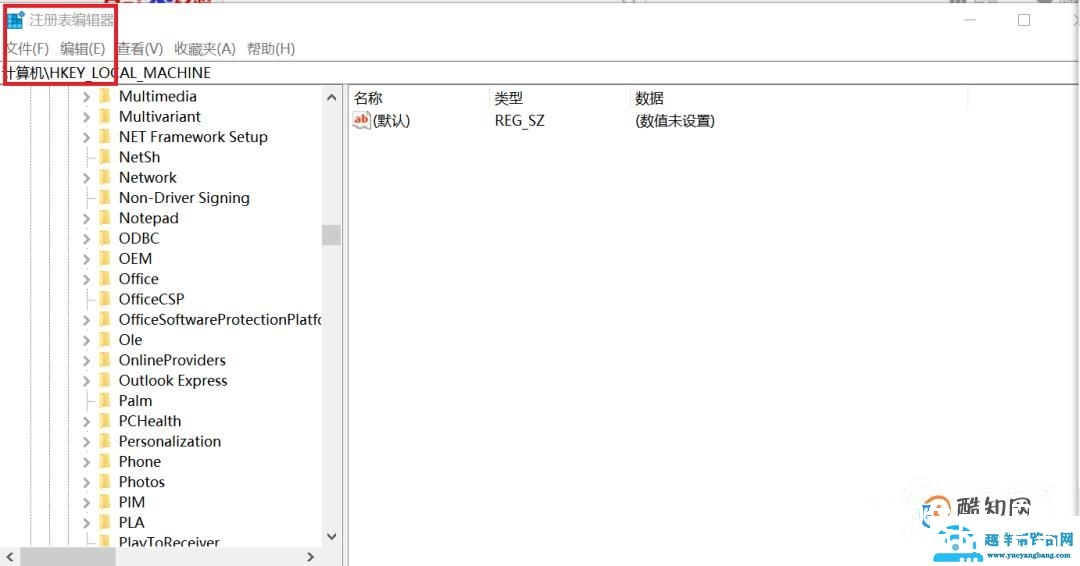The image size is (1080, 566).
Task: Click the PIM folder icon
Action: coord(105,502)
